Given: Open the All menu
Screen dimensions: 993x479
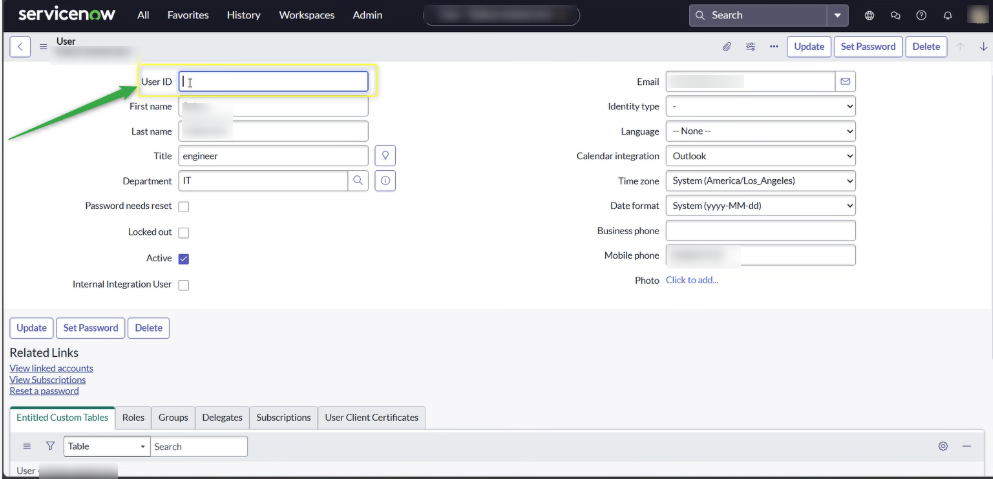Looking at the screenshot, I should click(x=143, y=15).
